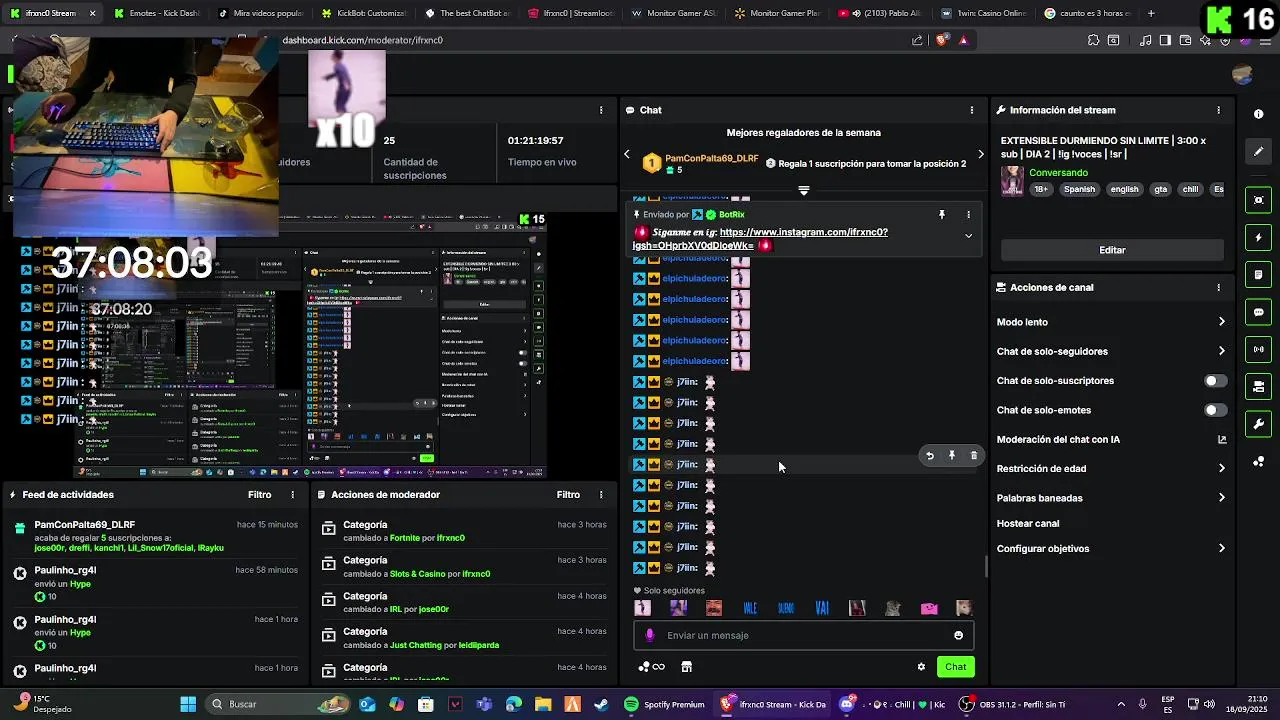Click the Spanish language tag chip

pyautogui.click(x=1079, y=189)
